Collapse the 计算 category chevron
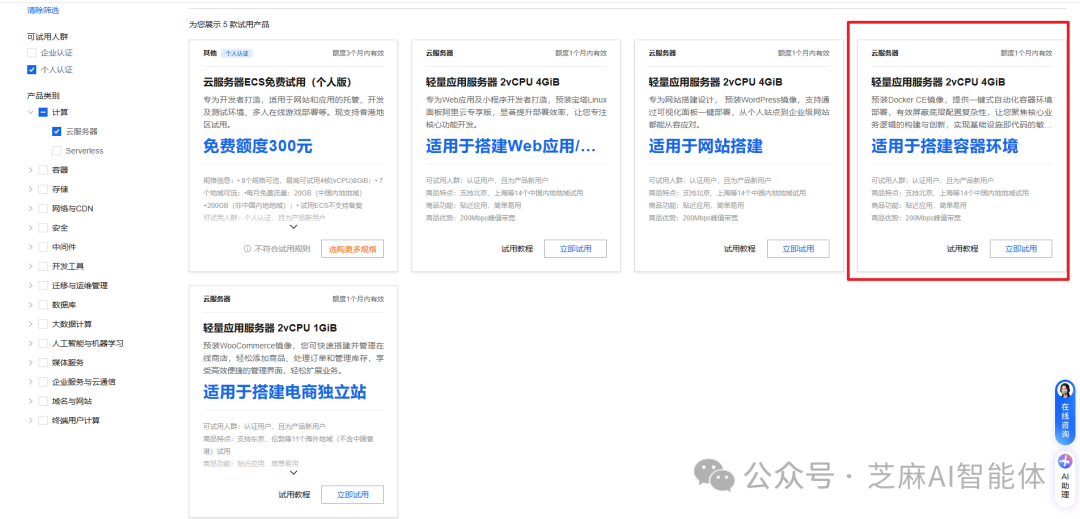Image resolution: width=1080 pixels, height=519 pixels. pos(30,112)
